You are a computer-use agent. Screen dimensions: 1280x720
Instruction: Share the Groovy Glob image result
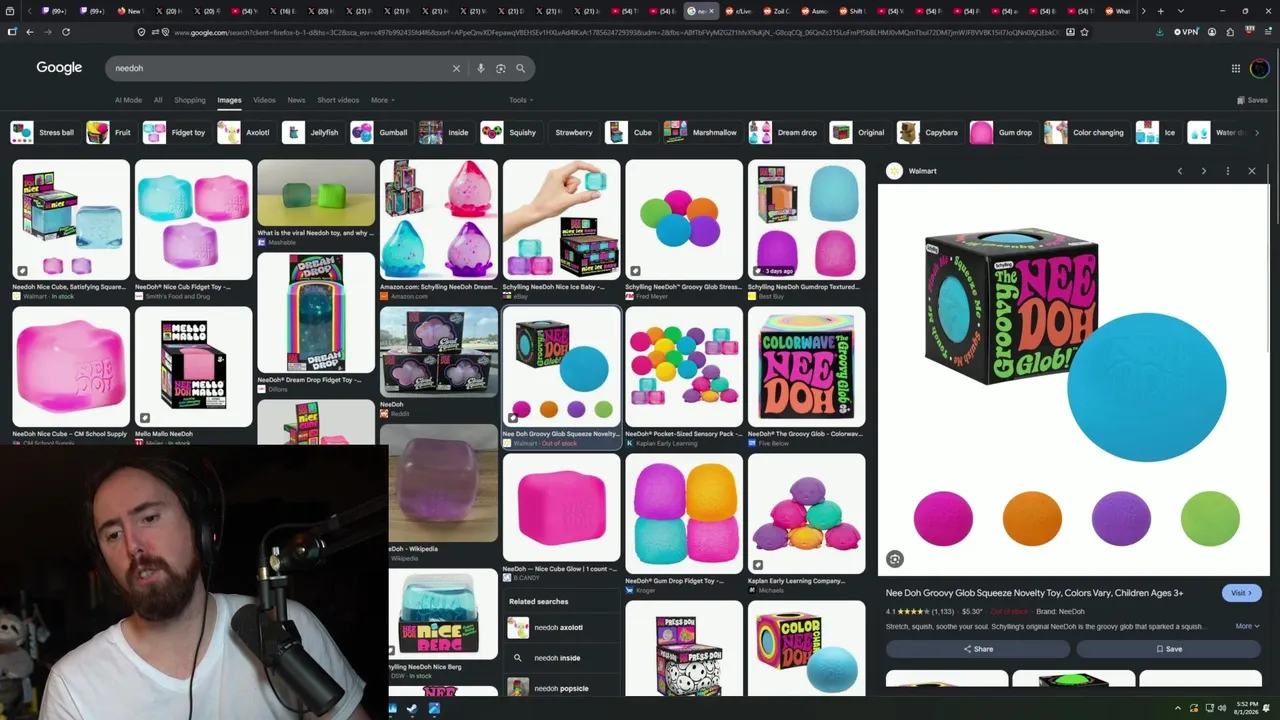point(978,649)
